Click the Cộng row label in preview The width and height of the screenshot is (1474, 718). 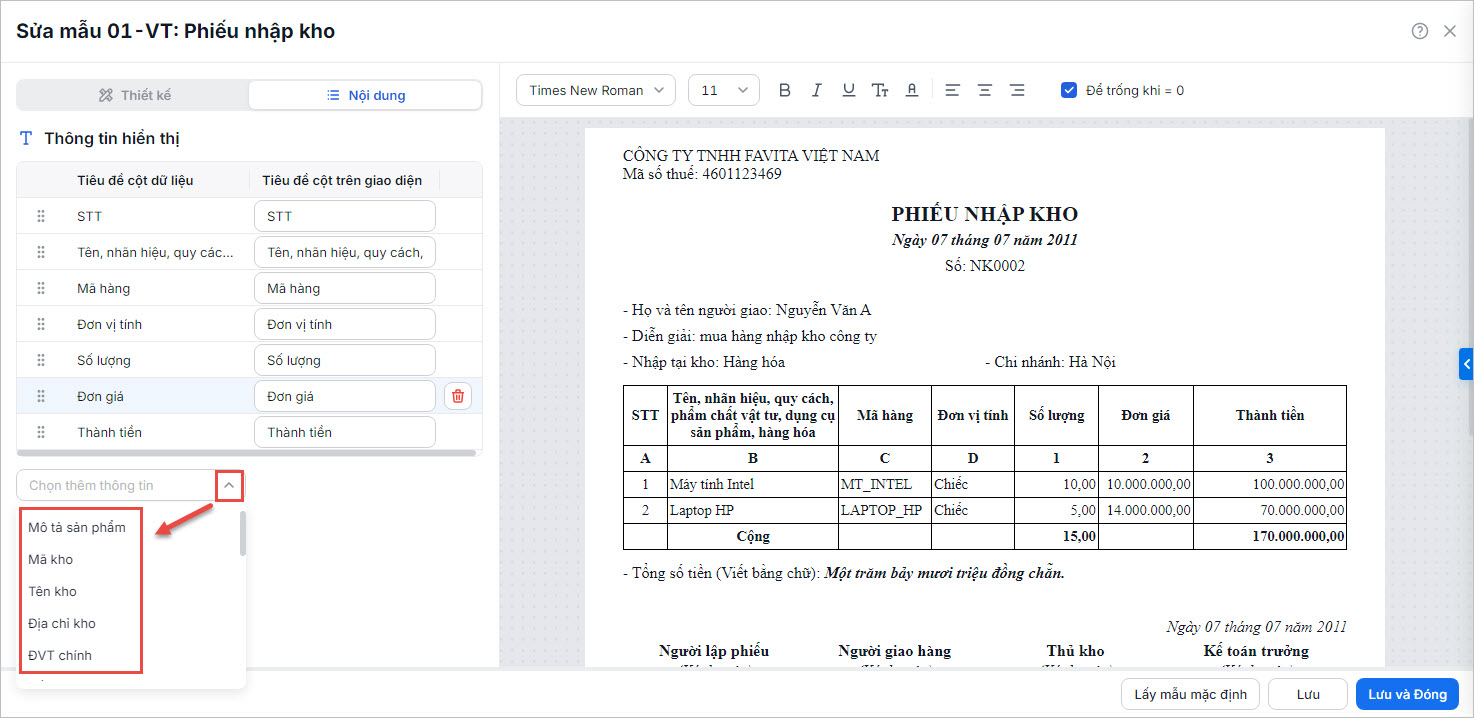click(753, 536)
